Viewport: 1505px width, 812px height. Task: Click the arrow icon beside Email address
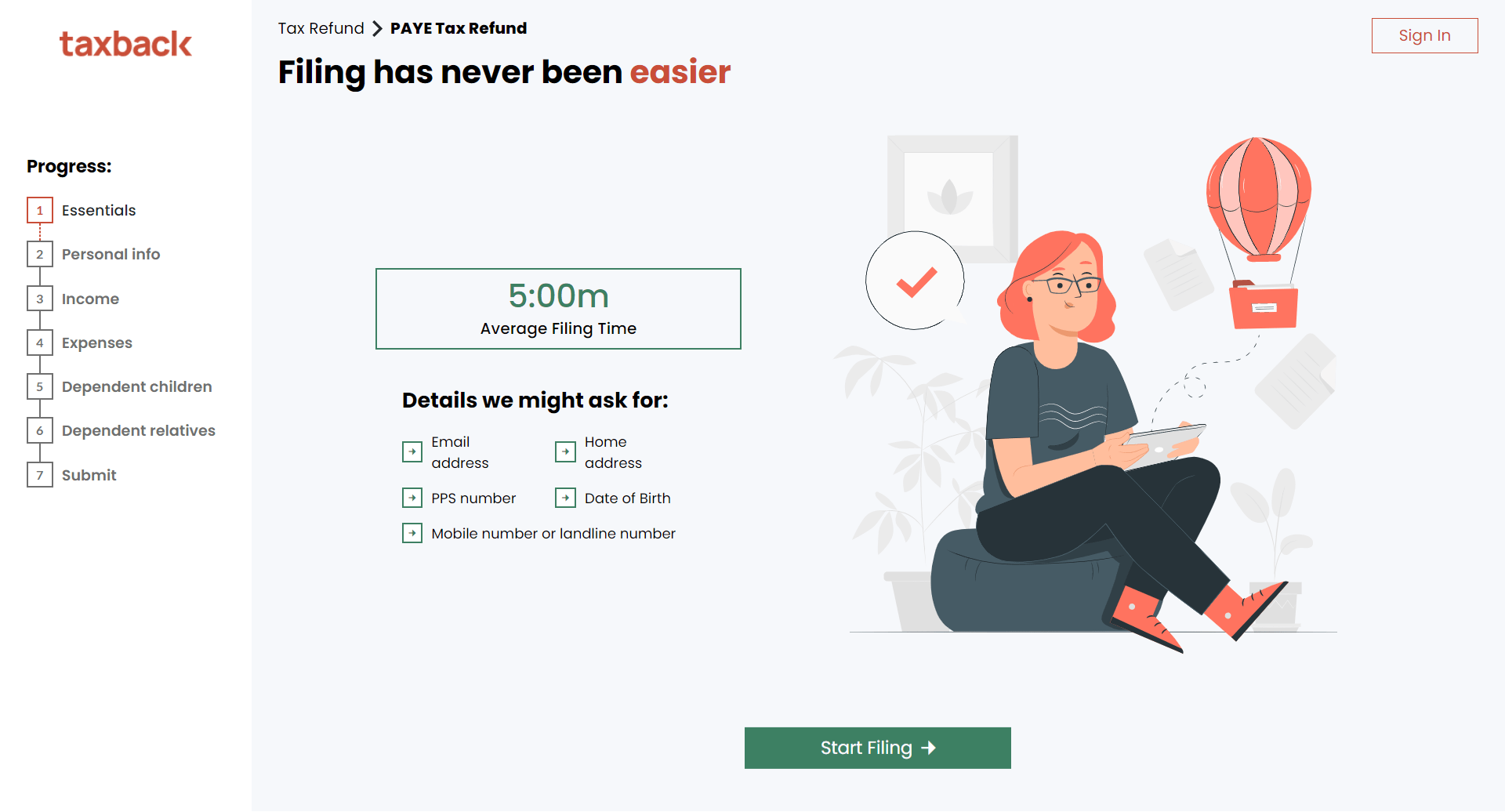[412, 451]
